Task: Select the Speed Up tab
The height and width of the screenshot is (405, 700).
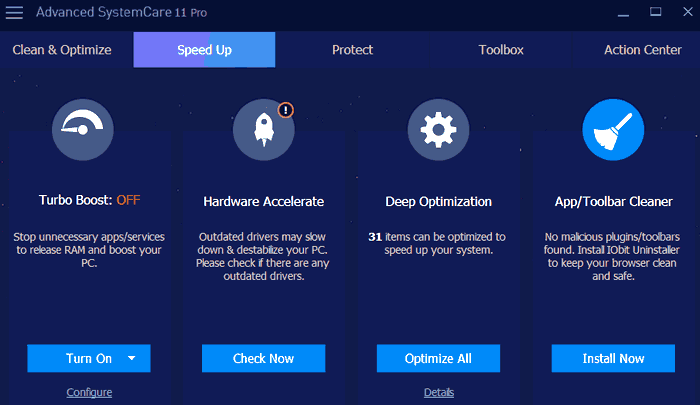Action: point(204,50)
